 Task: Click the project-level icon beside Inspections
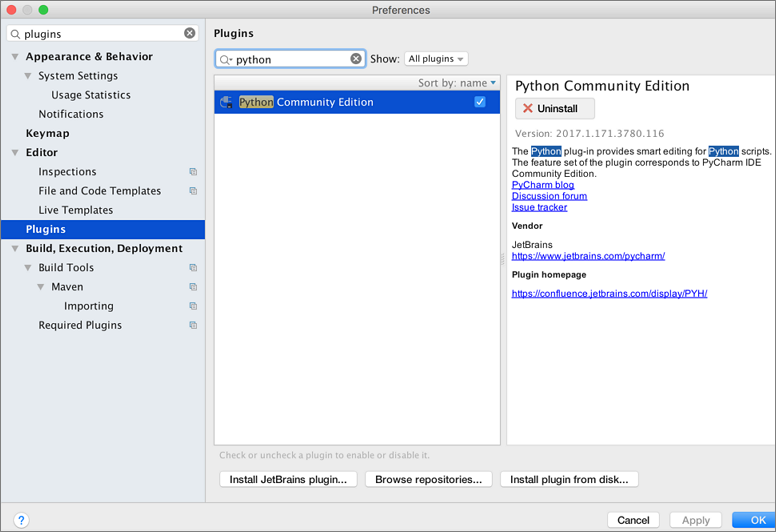pos(193,172)
